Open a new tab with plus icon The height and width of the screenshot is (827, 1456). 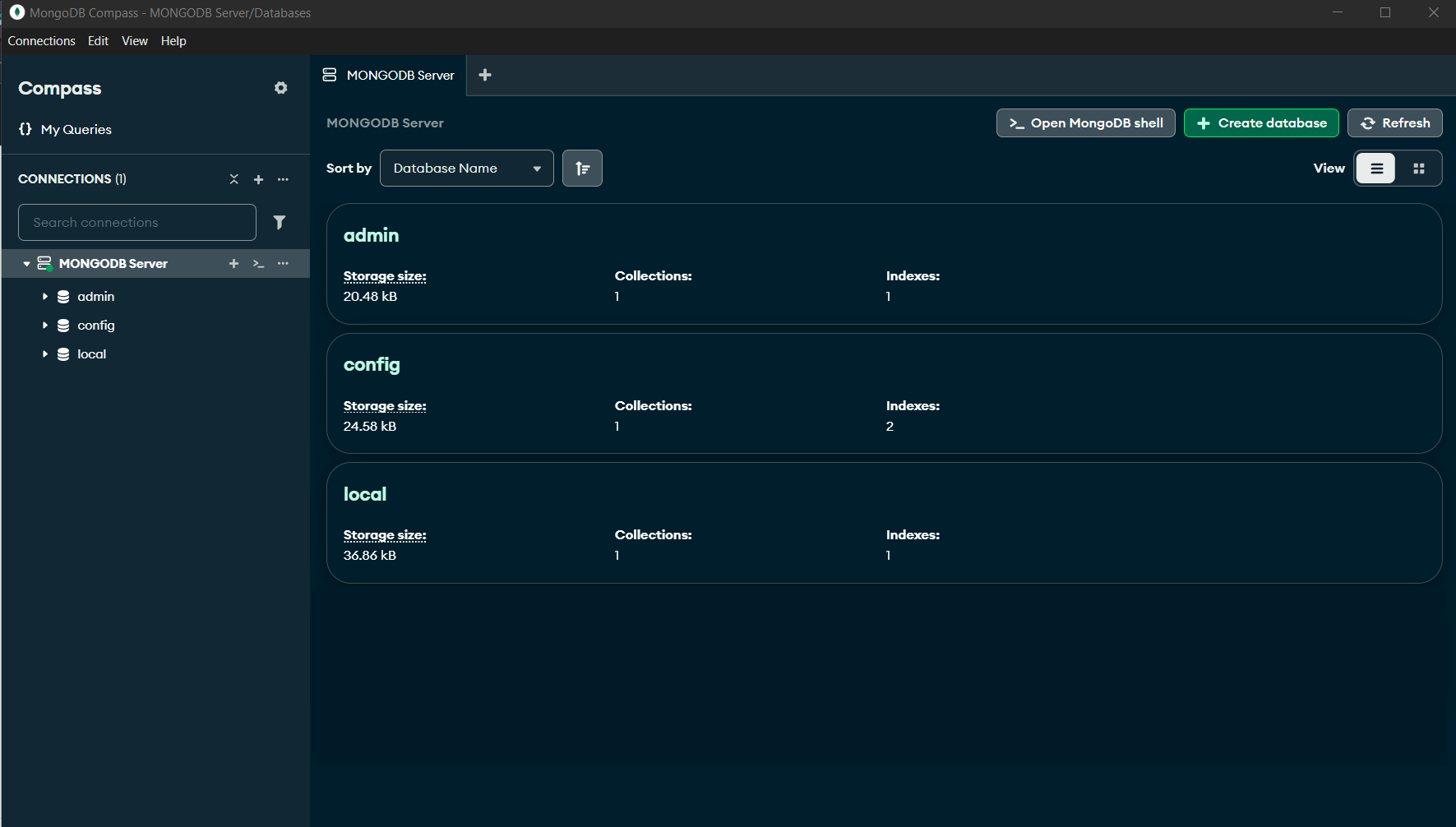(x=485, y=75)
